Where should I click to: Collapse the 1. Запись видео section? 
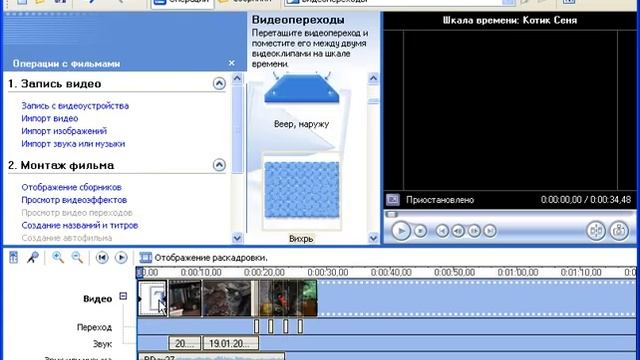pyautogui.click(x=219, y=84)
